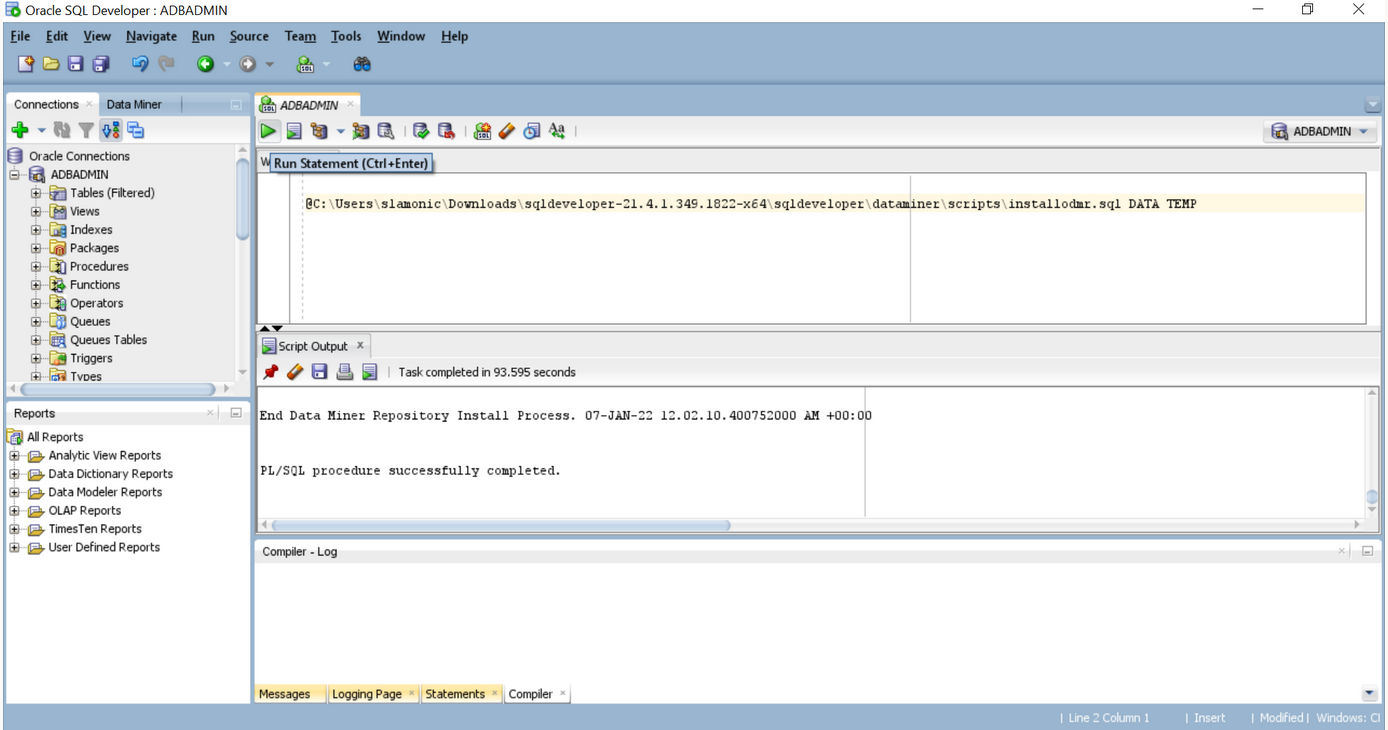The image size is (1388, 730).
Task: Print the script output
Action: (x=343, y=371)
